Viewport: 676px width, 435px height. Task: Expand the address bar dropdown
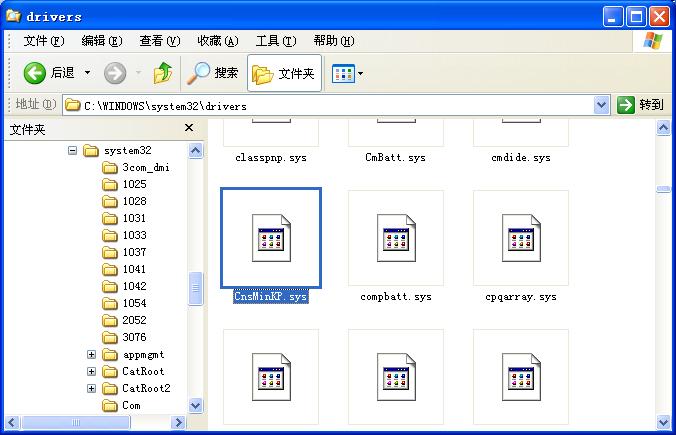[601, 105]
